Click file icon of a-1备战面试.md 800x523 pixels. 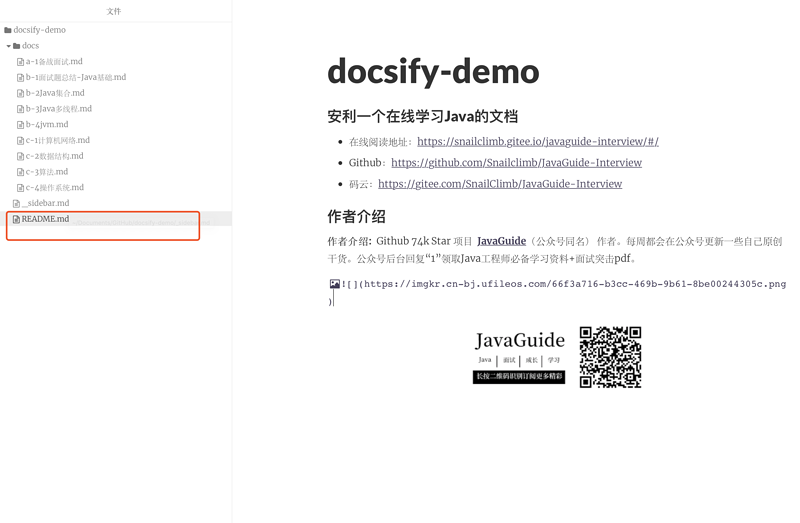(x=20, y=62)
